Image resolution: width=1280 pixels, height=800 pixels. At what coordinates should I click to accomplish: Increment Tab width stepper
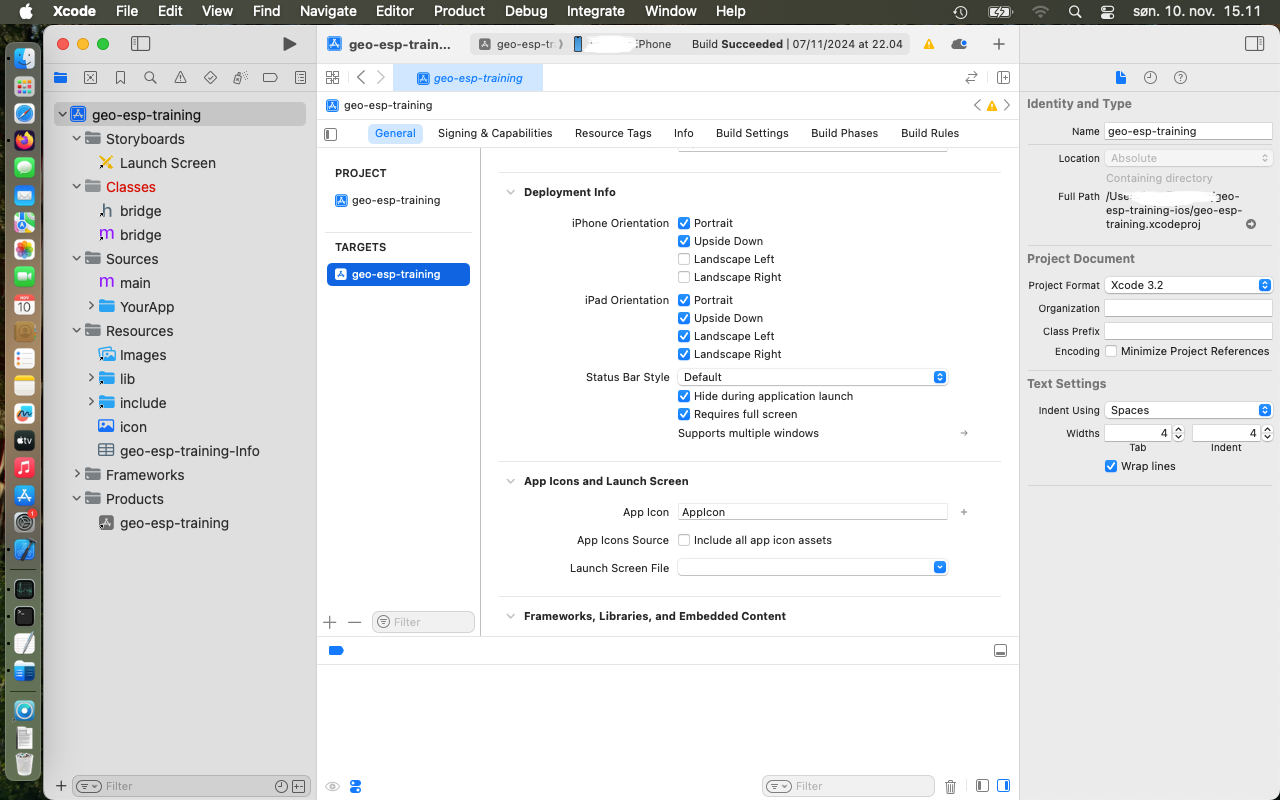coord(1178,429)
